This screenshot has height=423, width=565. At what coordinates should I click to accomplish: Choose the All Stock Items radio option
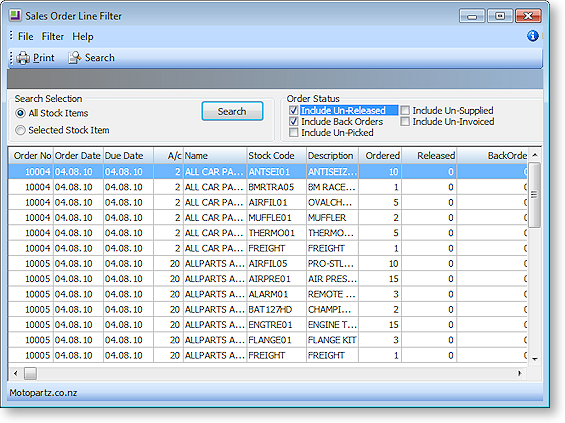[x=21, y=113]
